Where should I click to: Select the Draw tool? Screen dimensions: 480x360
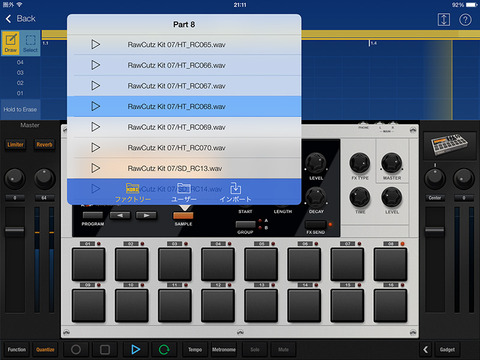point(11,43)
